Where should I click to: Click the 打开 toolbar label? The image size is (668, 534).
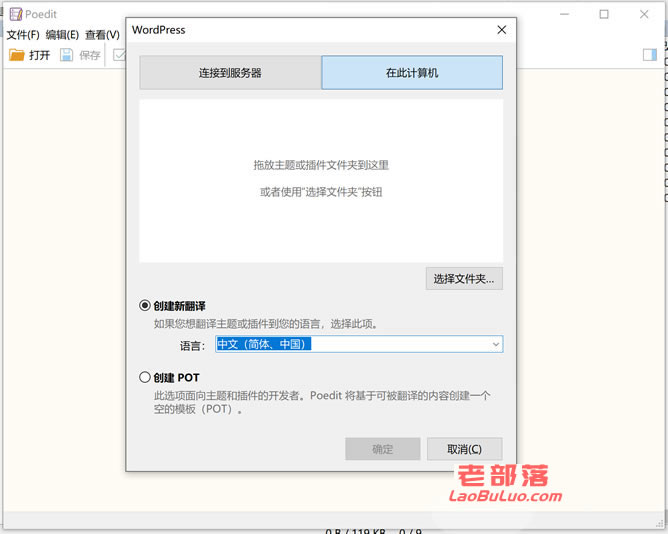click(x=40, y=55)
